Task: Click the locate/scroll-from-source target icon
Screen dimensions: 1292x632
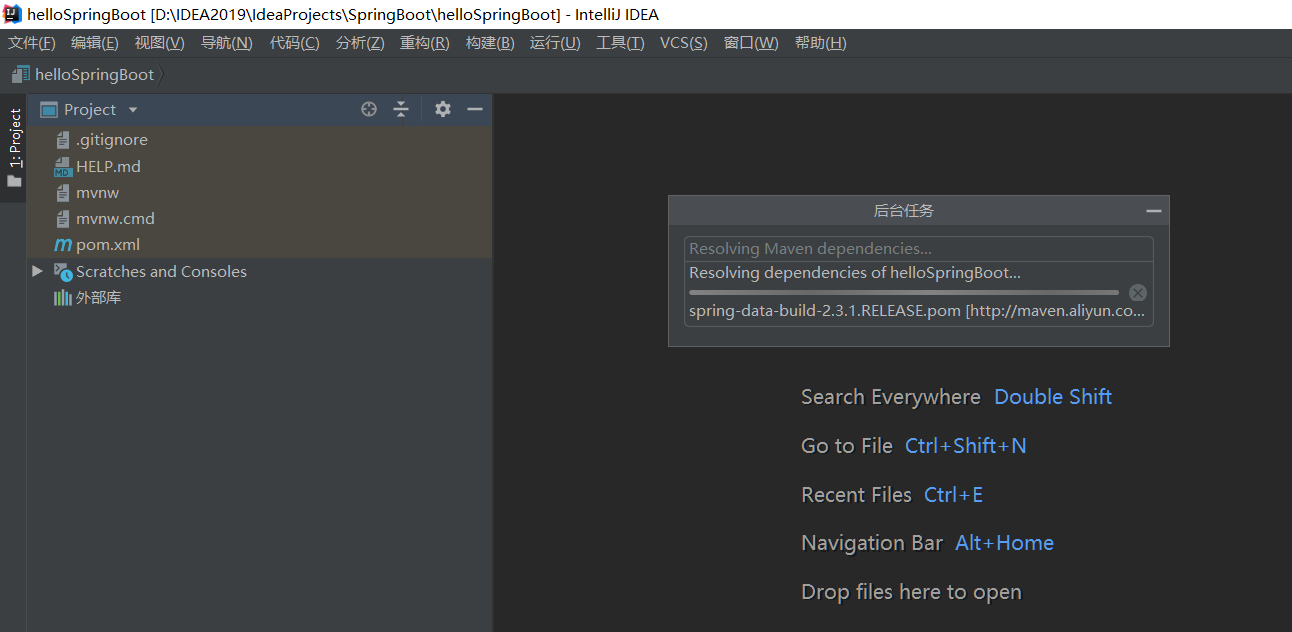Action: pos(369,110)
